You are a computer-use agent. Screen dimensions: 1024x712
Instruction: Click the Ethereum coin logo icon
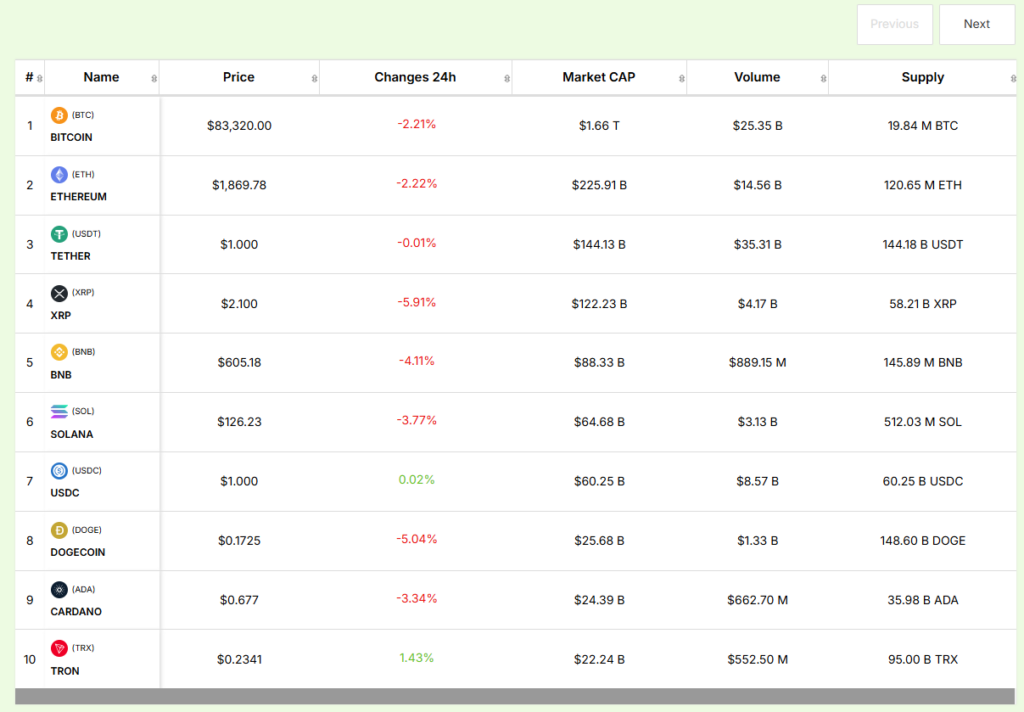[59, 175]
